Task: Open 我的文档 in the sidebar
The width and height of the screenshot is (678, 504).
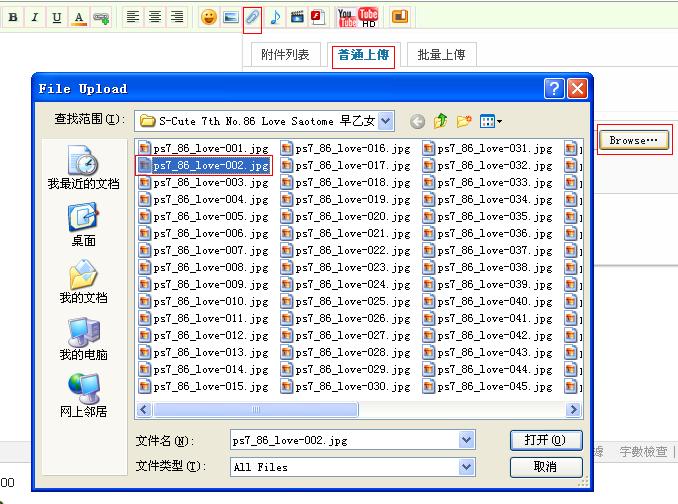Action: [x=83, y=283]
